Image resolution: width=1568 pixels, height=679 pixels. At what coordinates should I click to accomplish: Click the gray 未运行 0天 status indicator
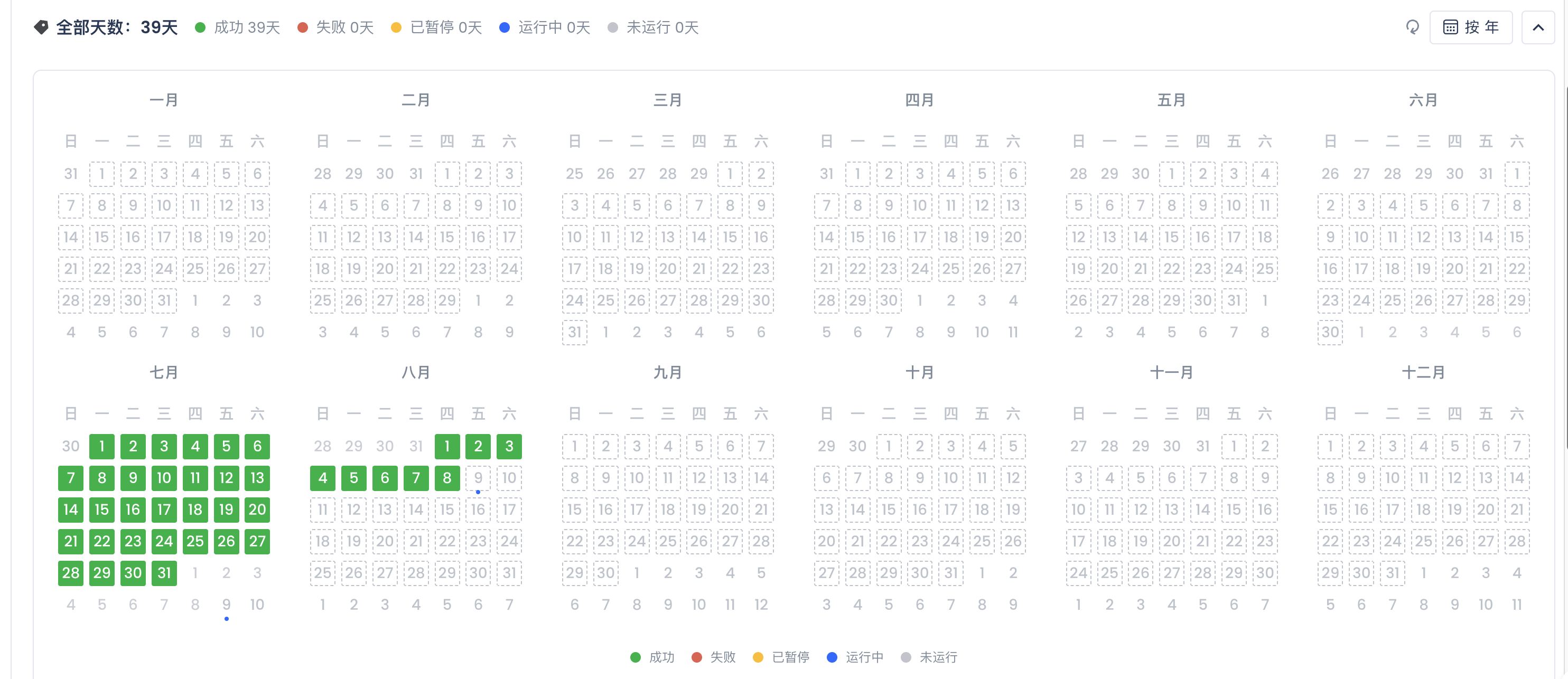tap(613, 27)
